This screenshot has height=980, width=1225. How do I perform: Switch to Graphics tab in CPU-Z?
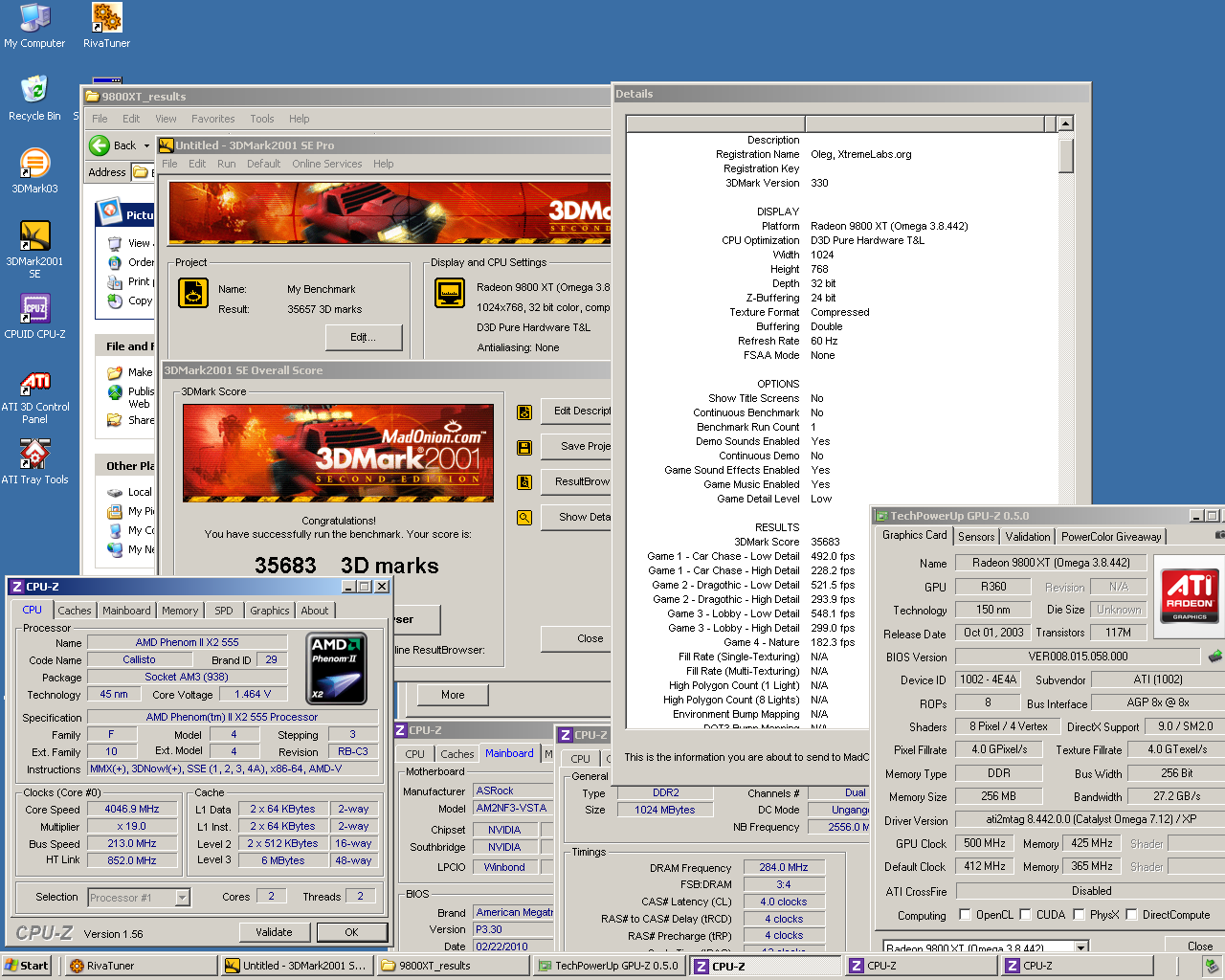pyautogui.click(x=270, y=611)
